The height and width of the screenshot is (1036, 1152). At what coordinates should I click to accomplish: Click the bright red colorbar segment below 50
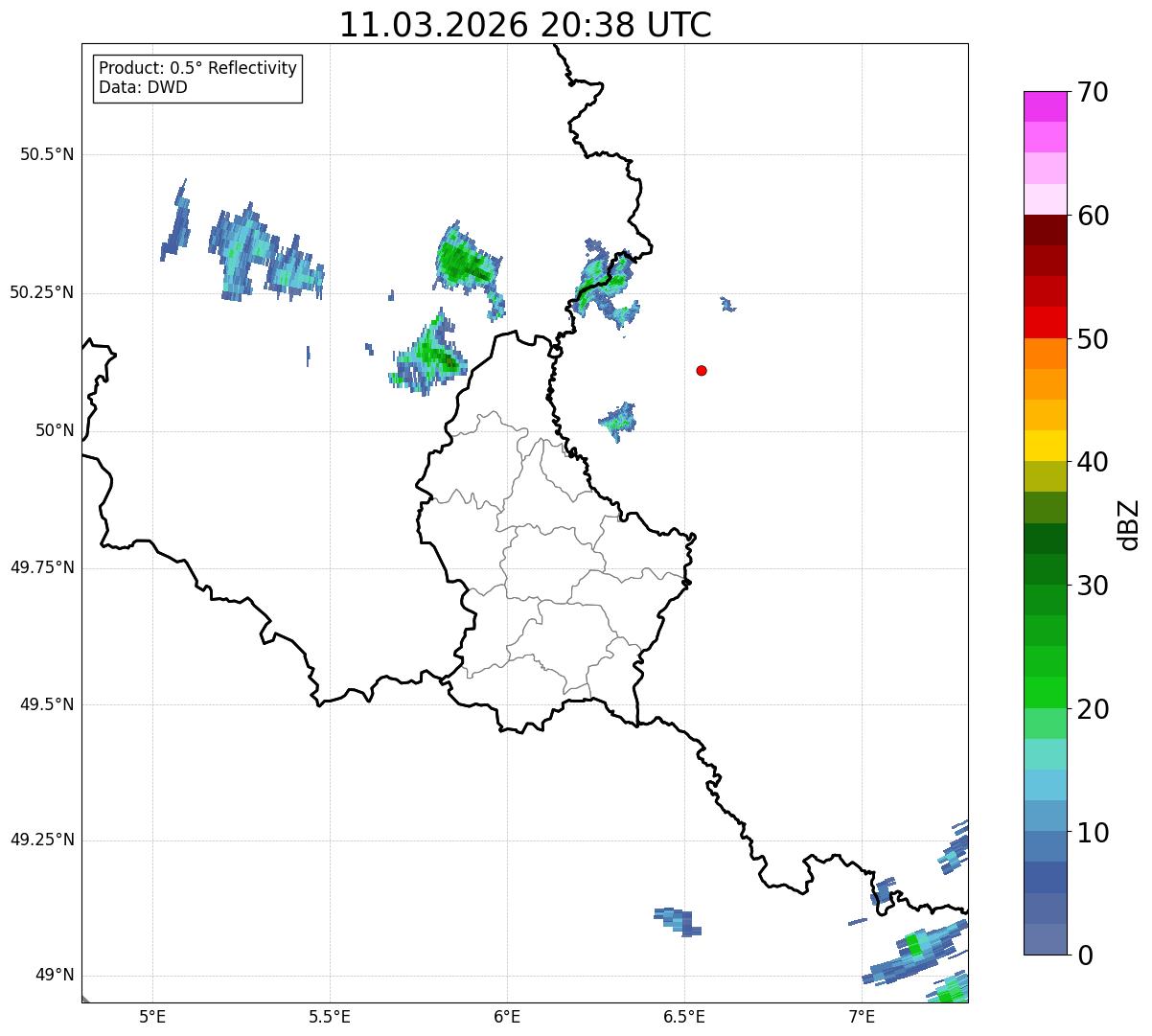[x=1045, y=322]
